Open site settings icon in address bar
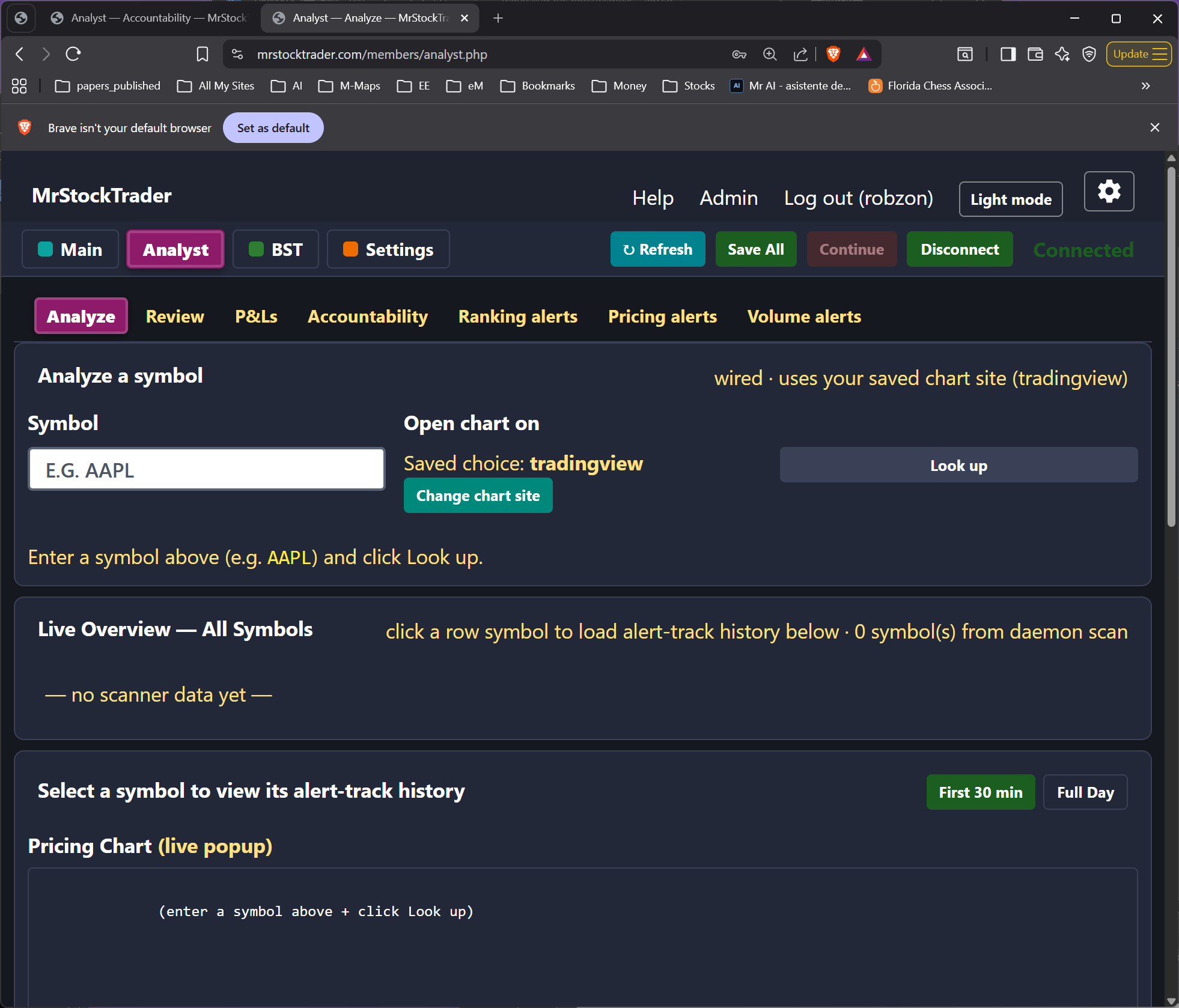 pos(237,54)
